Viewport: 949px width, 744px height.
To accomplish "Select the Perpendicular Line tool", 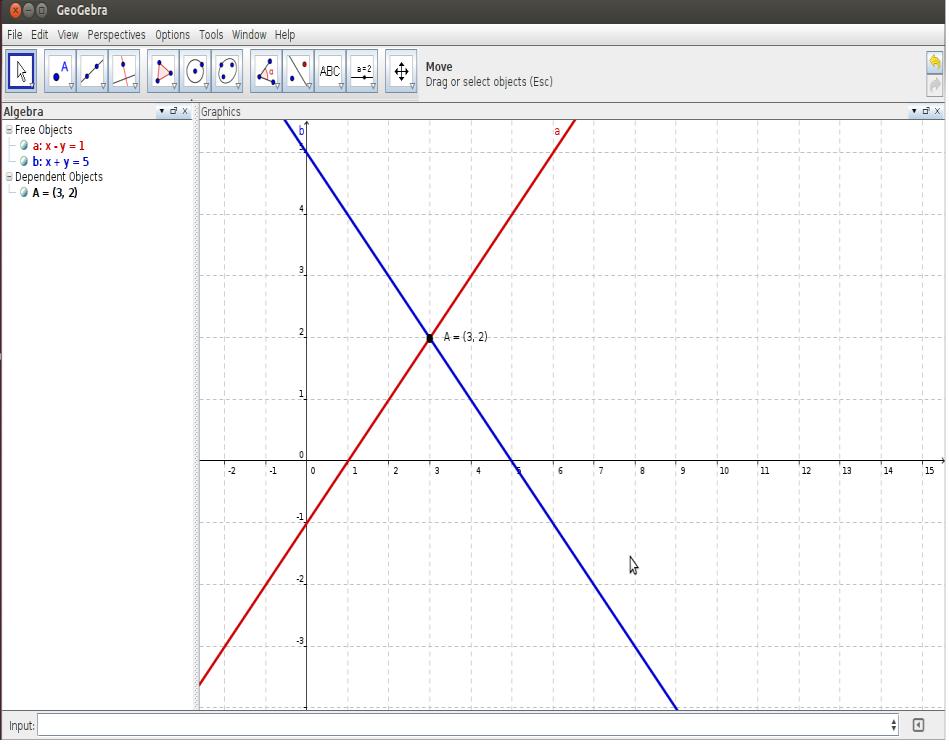I will [x=124, y=71].
